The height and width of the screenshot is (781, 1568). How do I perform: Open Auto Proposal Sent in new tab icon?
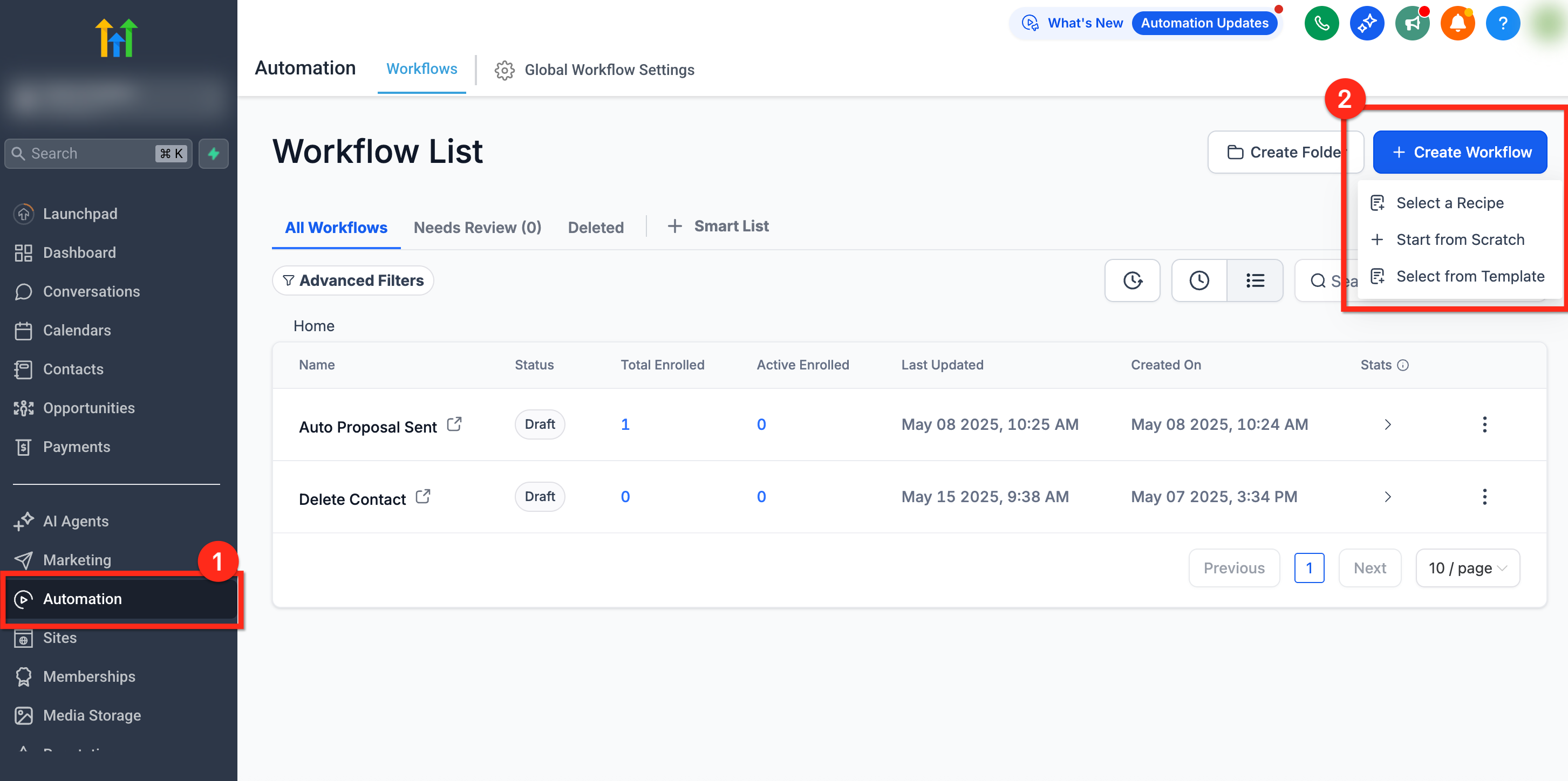coord(454,424)
